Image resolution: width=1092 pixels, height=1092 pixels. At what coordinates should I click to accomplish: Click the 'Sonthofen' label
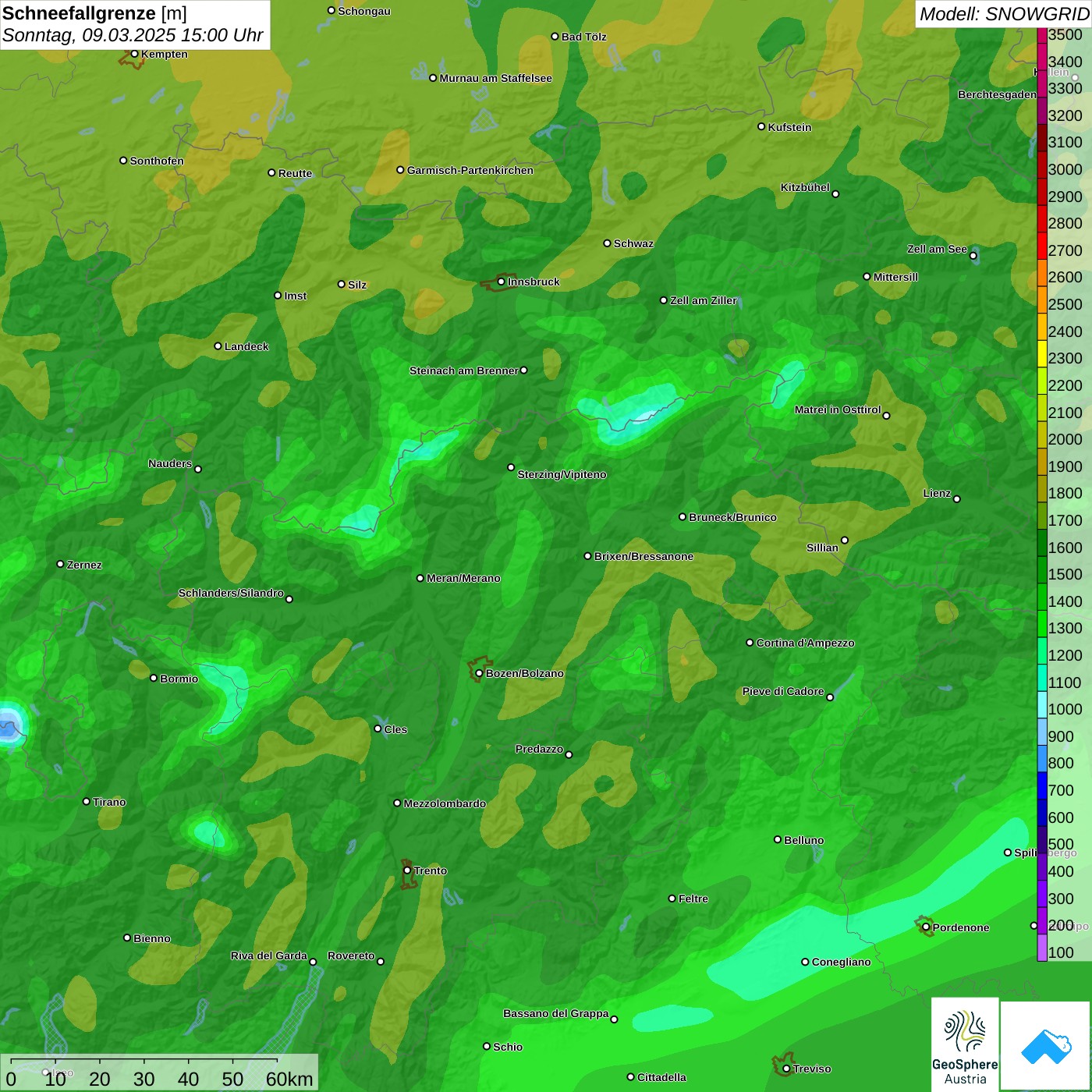click(x=157, y=161)
